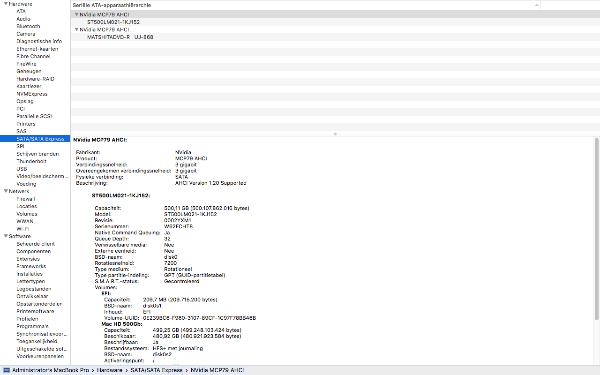Screen dimensions: 600x375
Task: Collapse the Network section triangle
Action: 6,191
